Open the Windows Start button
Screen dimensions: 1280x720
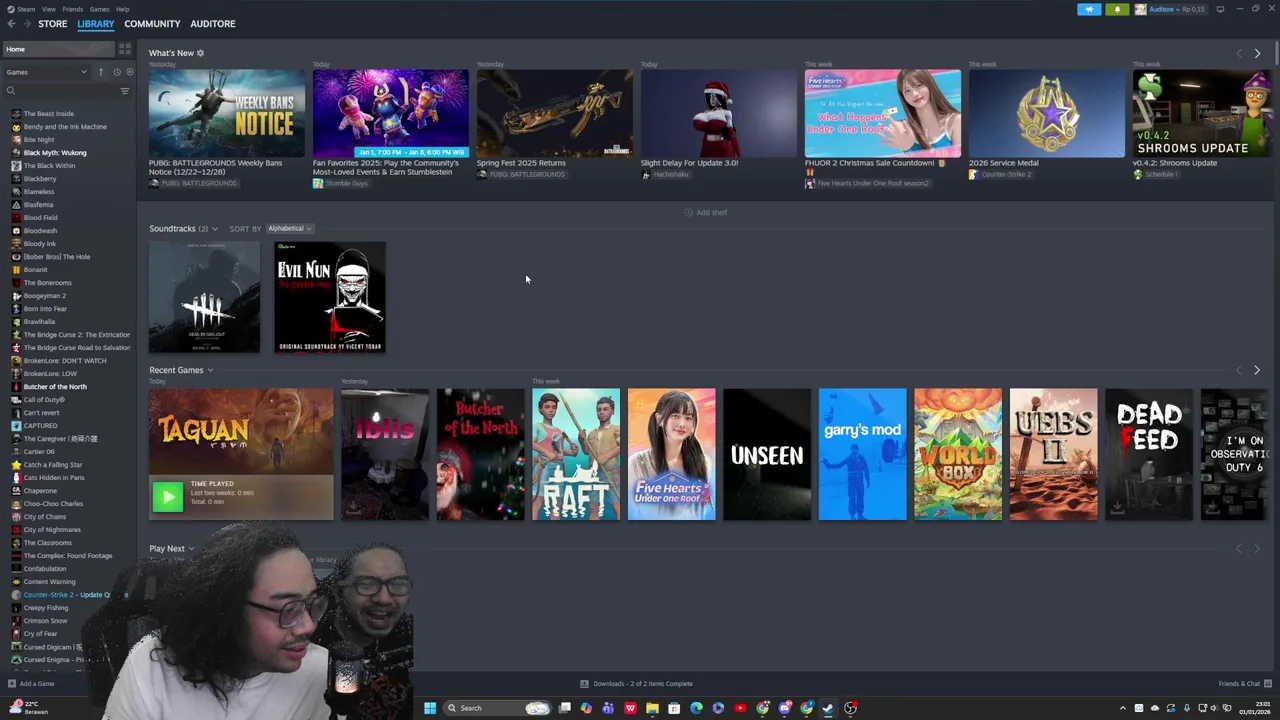point(430,708)
